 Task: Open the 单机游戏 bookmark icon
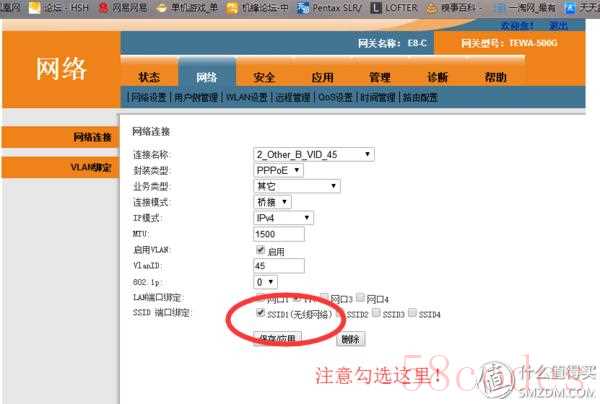161,8
